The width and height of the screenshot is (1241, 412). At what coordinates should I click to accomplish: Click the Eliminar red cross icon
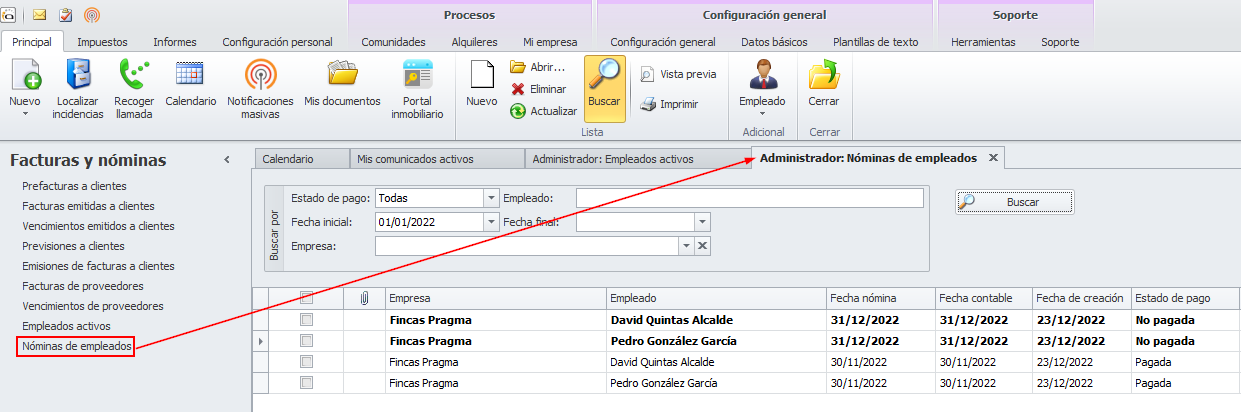click(x=518, y=89)
